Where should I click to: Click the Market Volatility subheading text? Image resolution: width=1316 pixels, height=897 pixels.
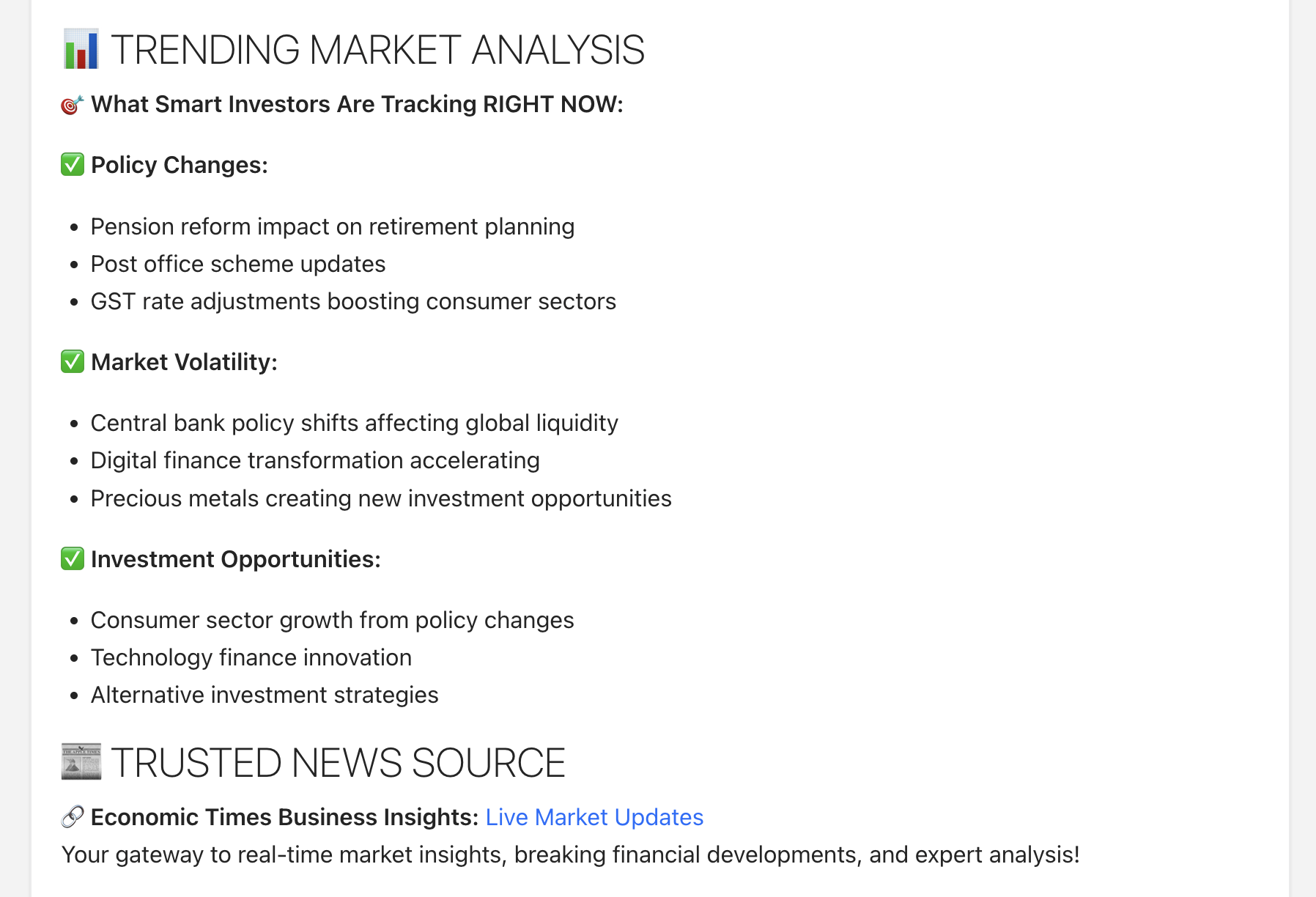pyautogui.click(x=184, y=363)
